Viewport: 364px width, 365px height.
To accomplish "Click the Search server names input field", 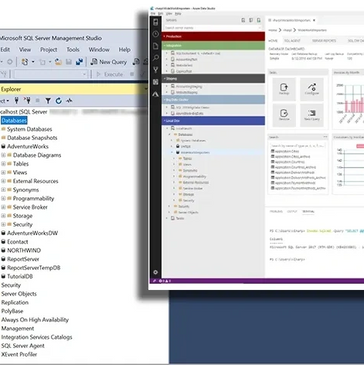I will [x=212, y=28].
